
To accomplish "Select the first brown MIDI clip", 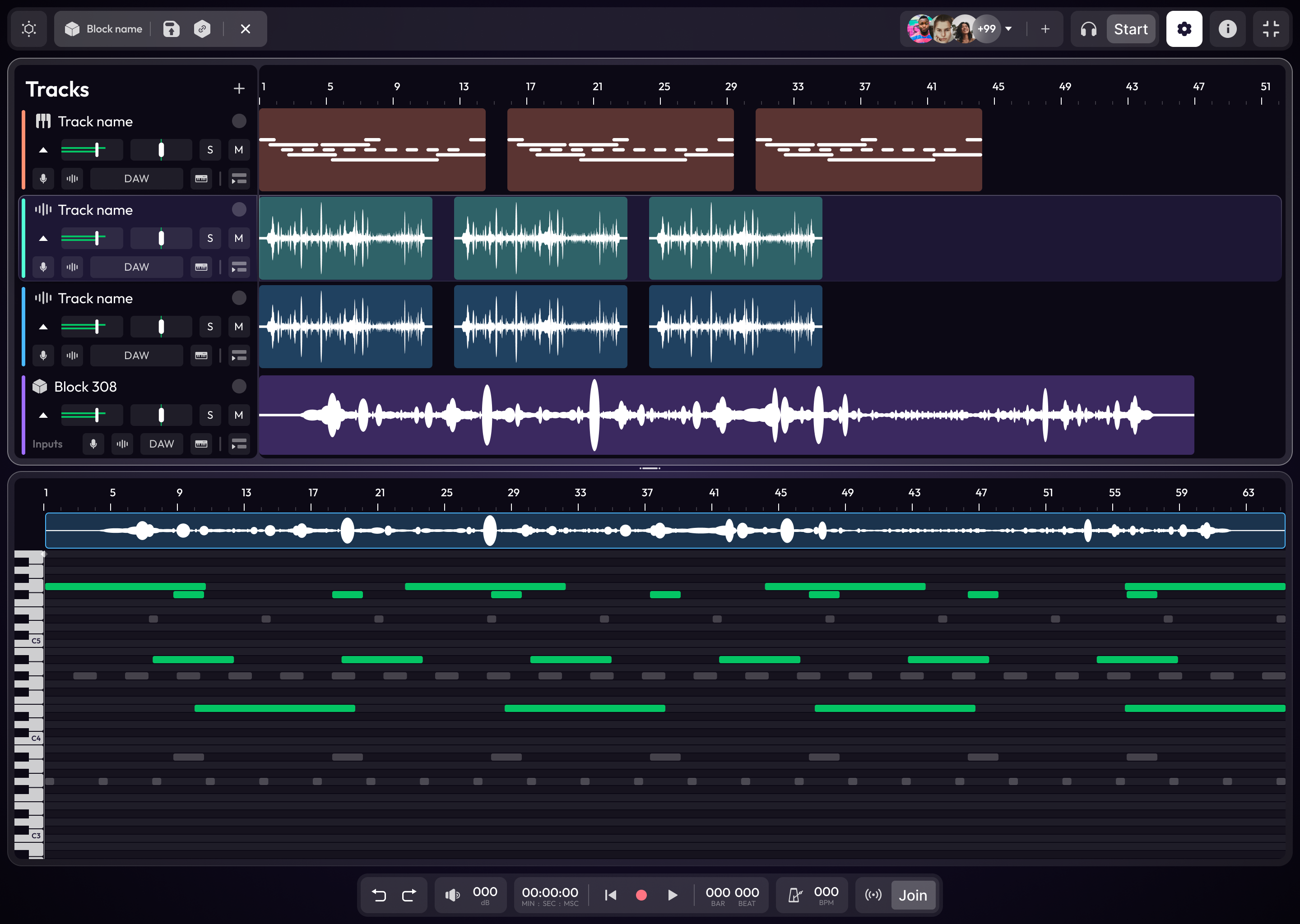I will (x=372, y=150).
